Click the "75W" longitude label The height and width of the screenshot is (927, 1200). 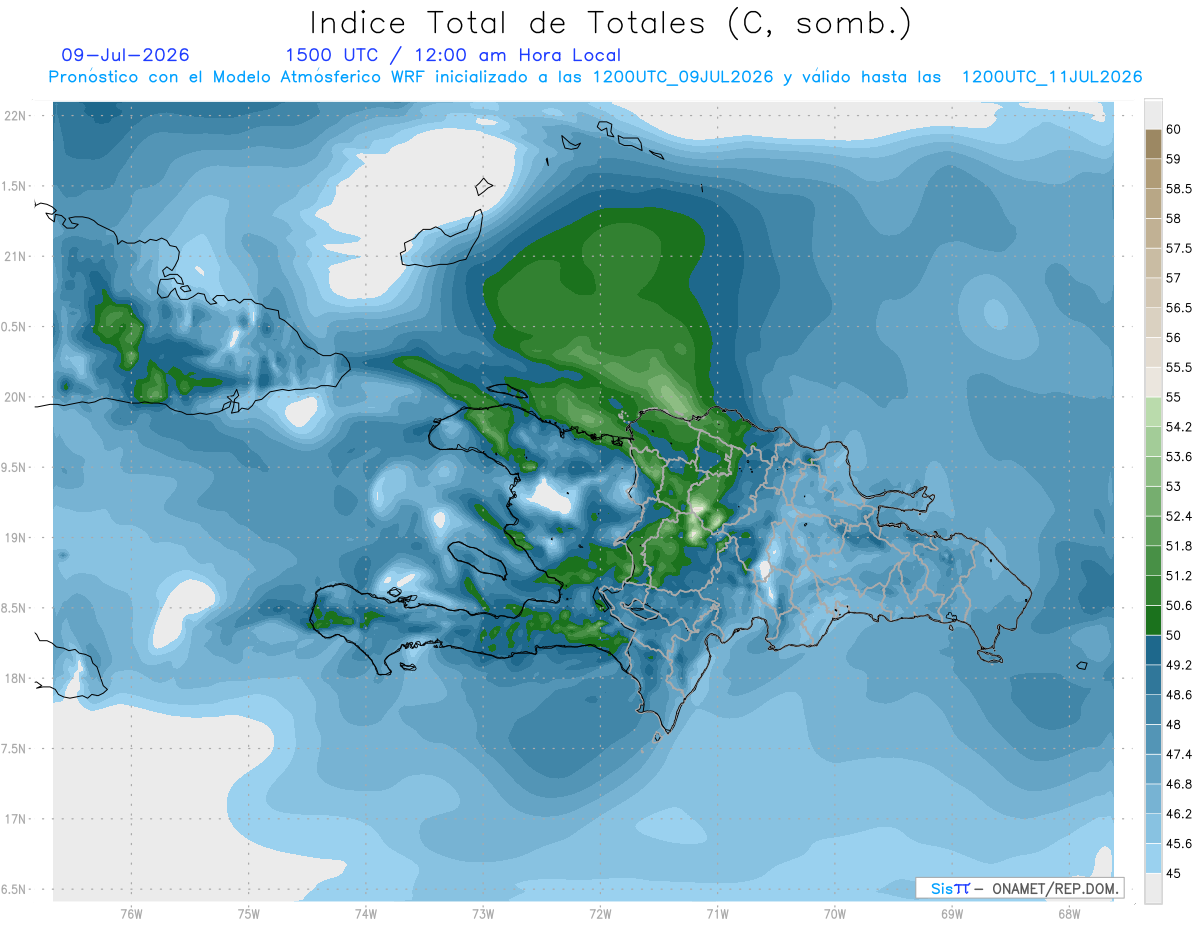click(x=249, y=913)
